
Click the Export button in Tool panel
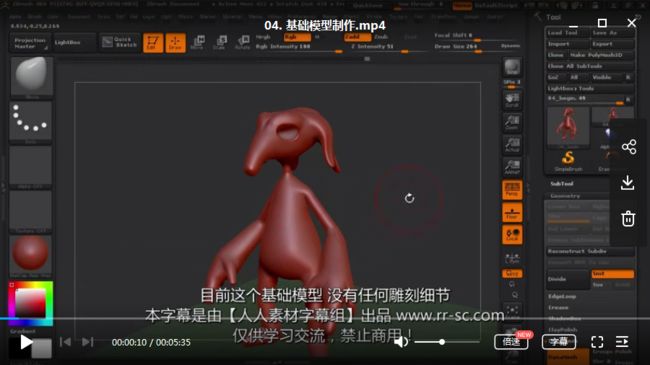pyautogui.click(x=612, y=44)
